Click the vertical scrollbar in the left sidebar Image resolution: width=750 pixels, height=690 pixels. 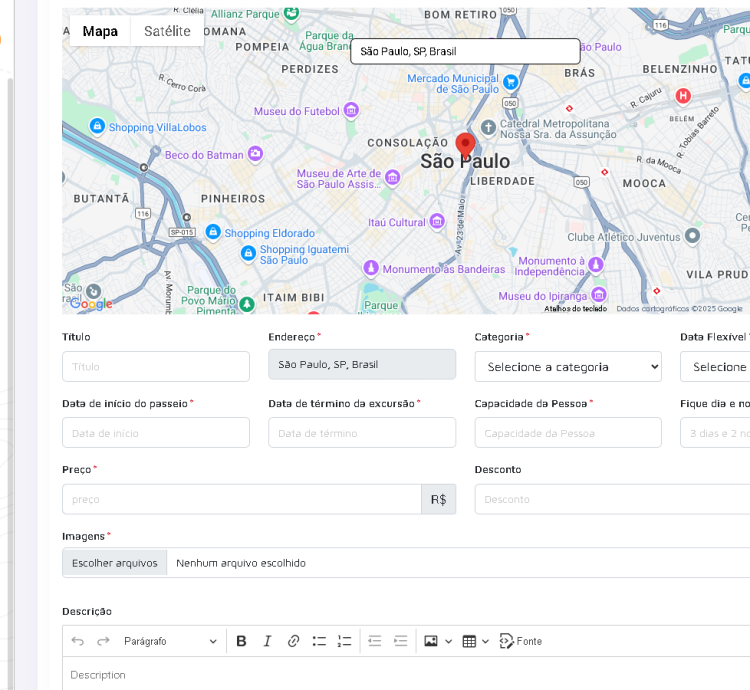click(10, 383)
